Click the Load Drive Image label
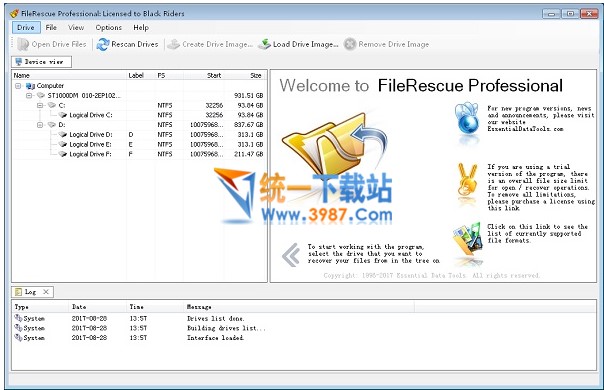The image size is (604, 390). click(305, 44)
